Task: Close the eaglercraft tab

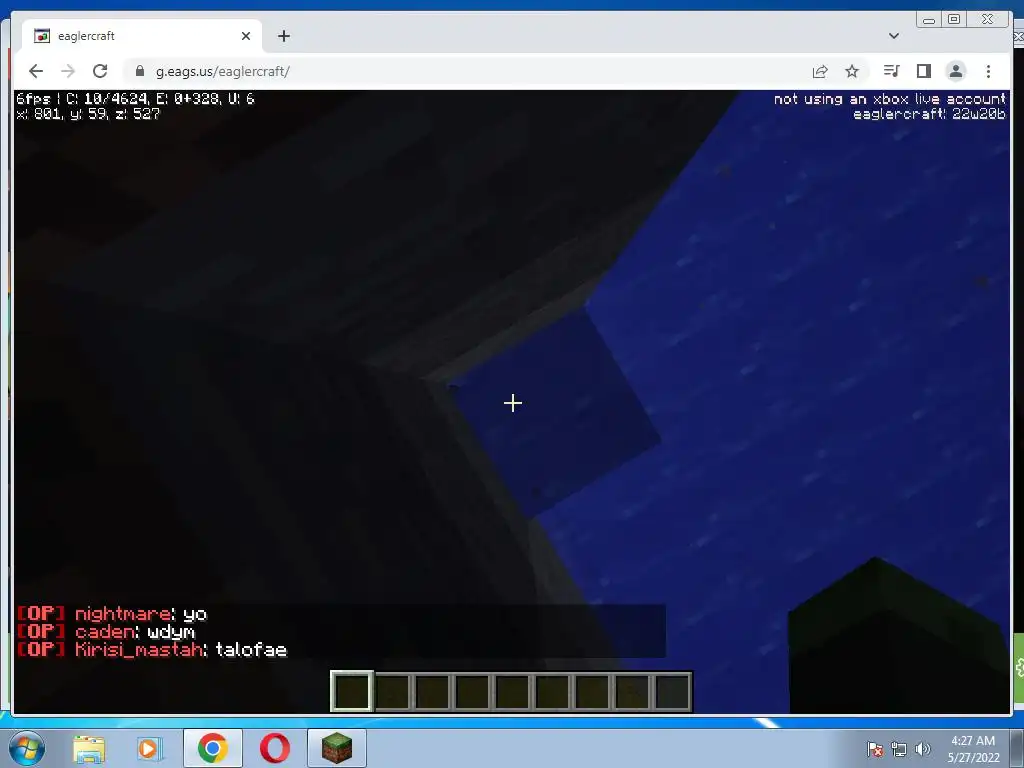Action: tap(246, 36)
